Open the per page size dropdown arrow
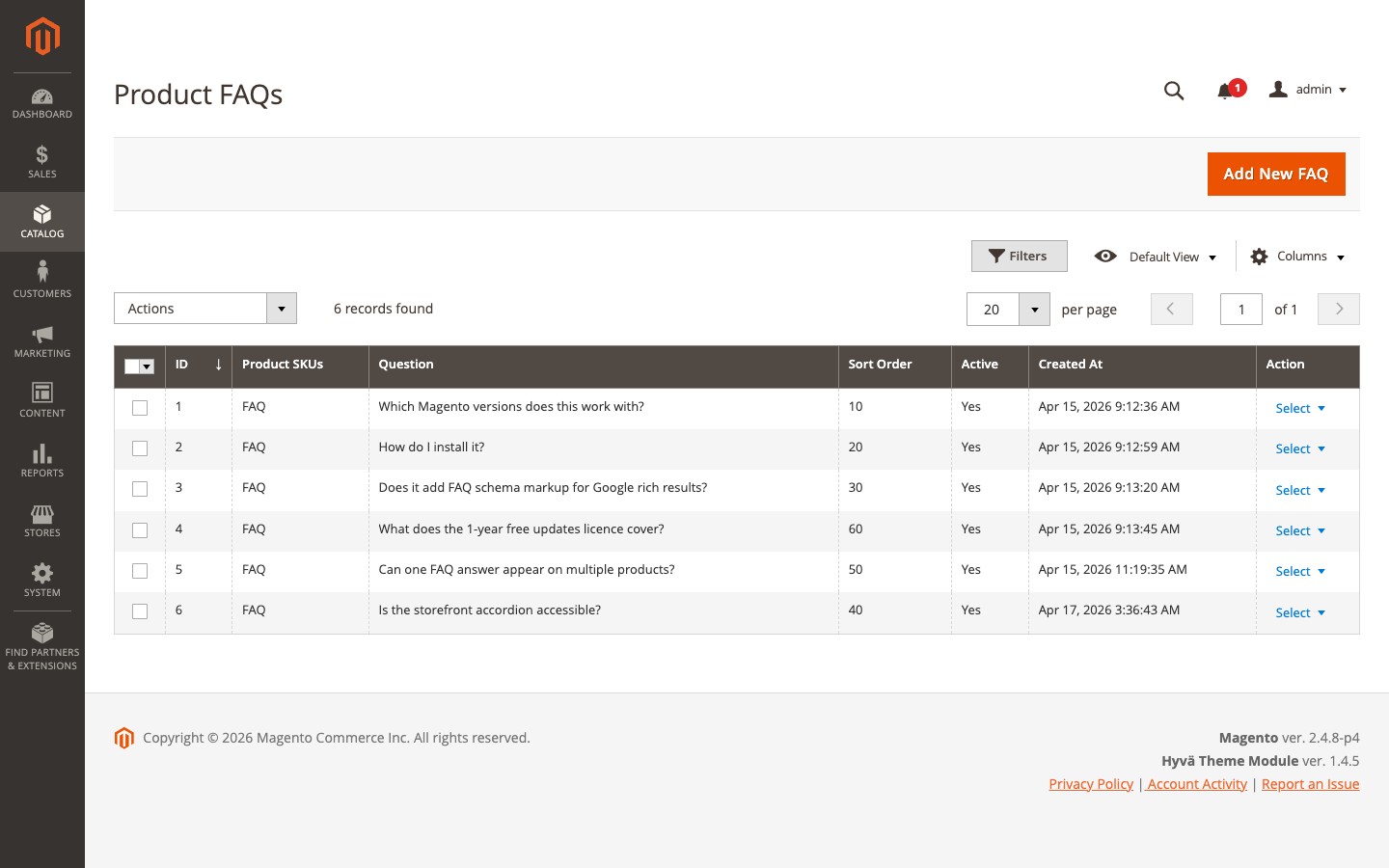This screenshot has height=868, width=1389. (x=1034, y=310)
